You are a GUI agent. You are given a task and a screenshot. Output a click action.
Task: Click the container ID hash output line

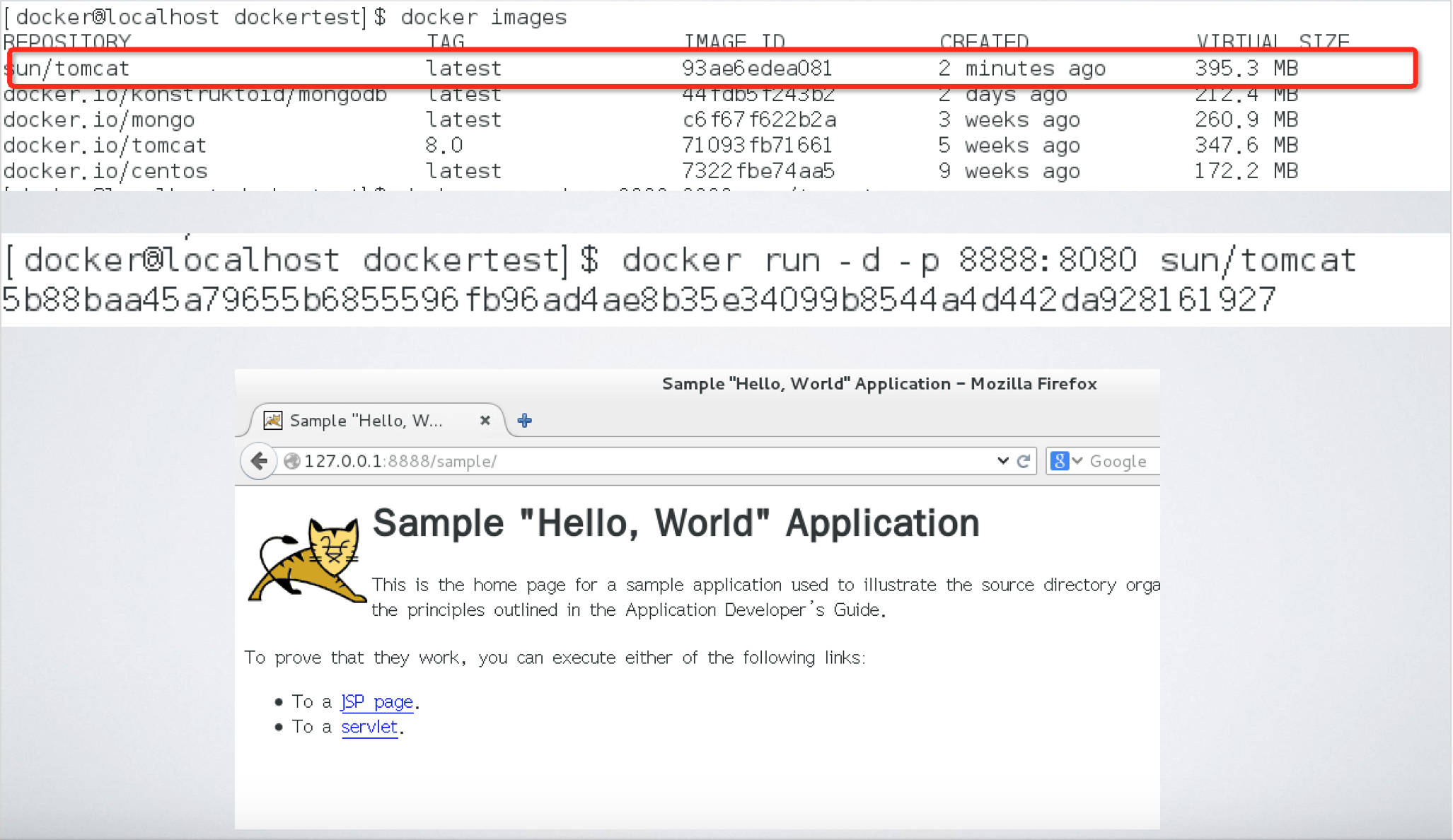[x=639, y=300]
